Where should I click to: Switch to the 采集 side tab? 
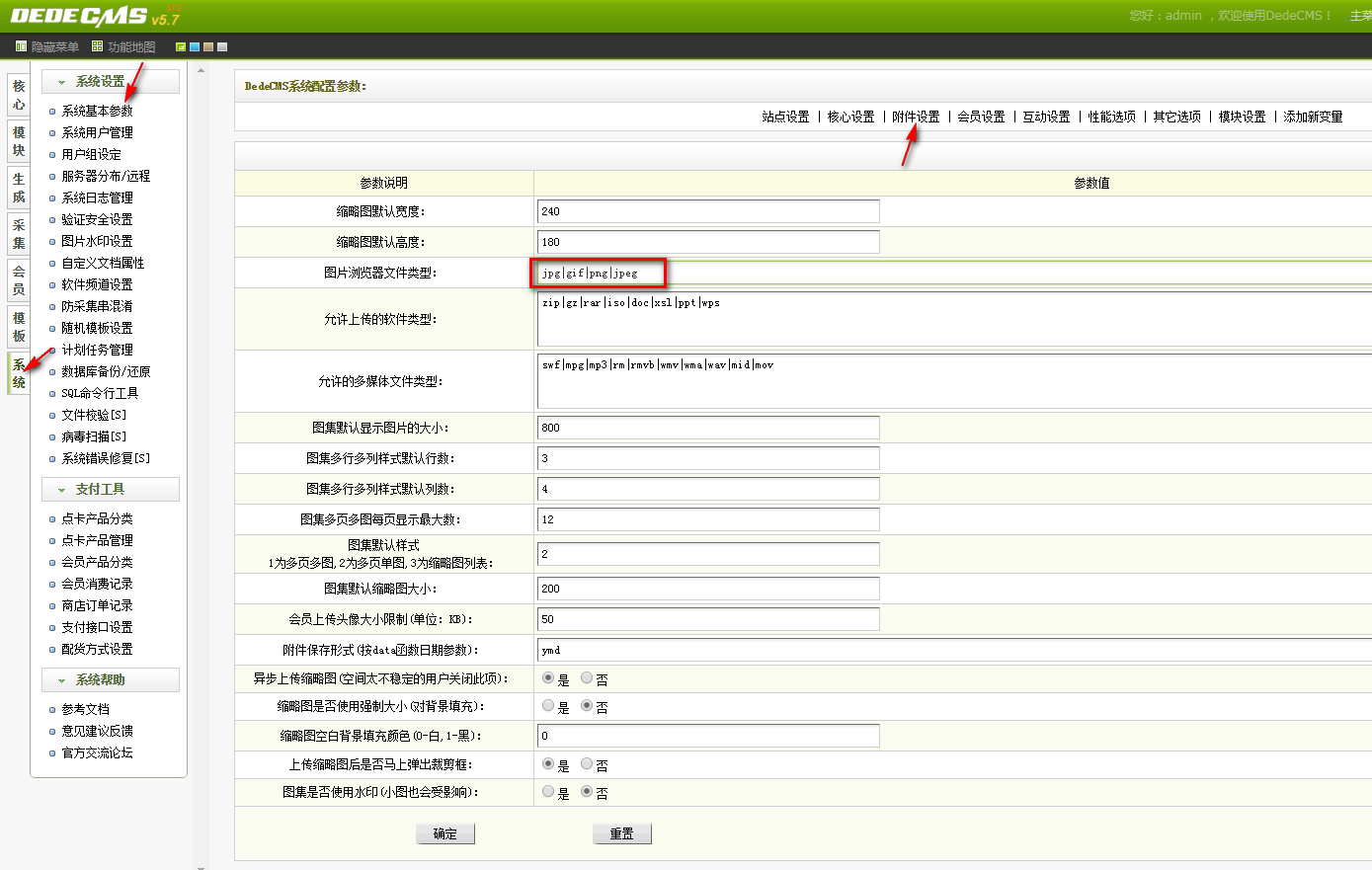point(19,234)
